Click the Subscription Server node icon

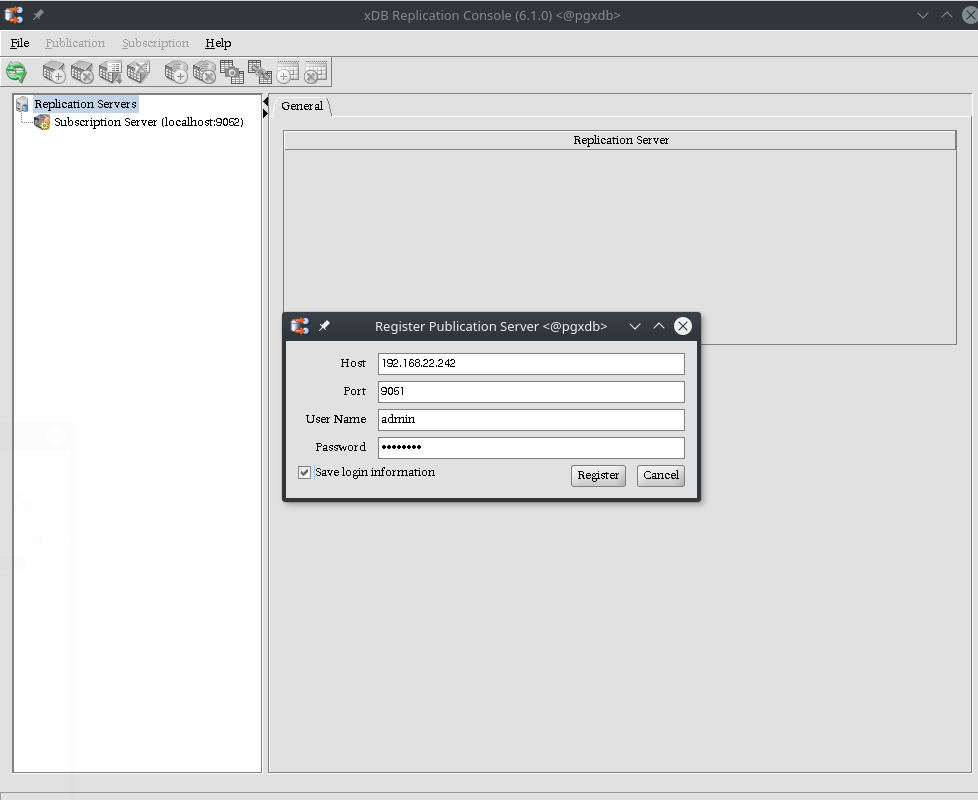pos(42,122)
